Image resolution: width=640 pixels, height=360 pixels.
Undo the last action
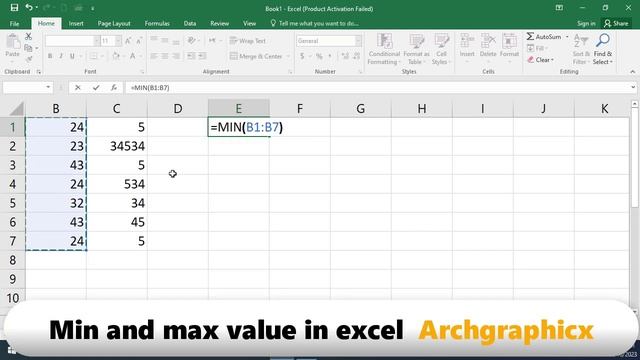(x=29, y=7)
